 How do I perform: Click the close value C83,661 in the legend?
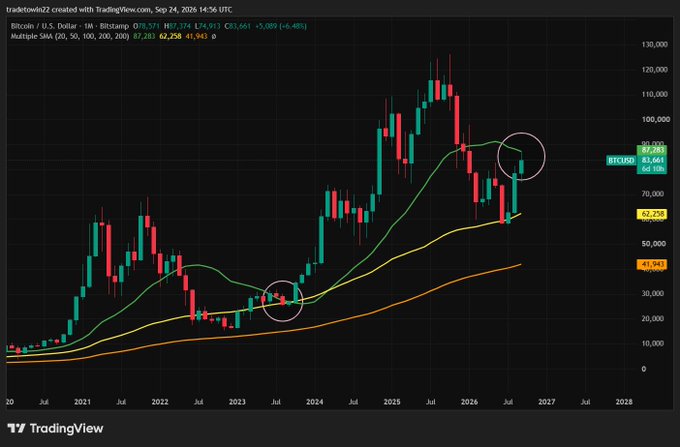(x=238, y=26)
